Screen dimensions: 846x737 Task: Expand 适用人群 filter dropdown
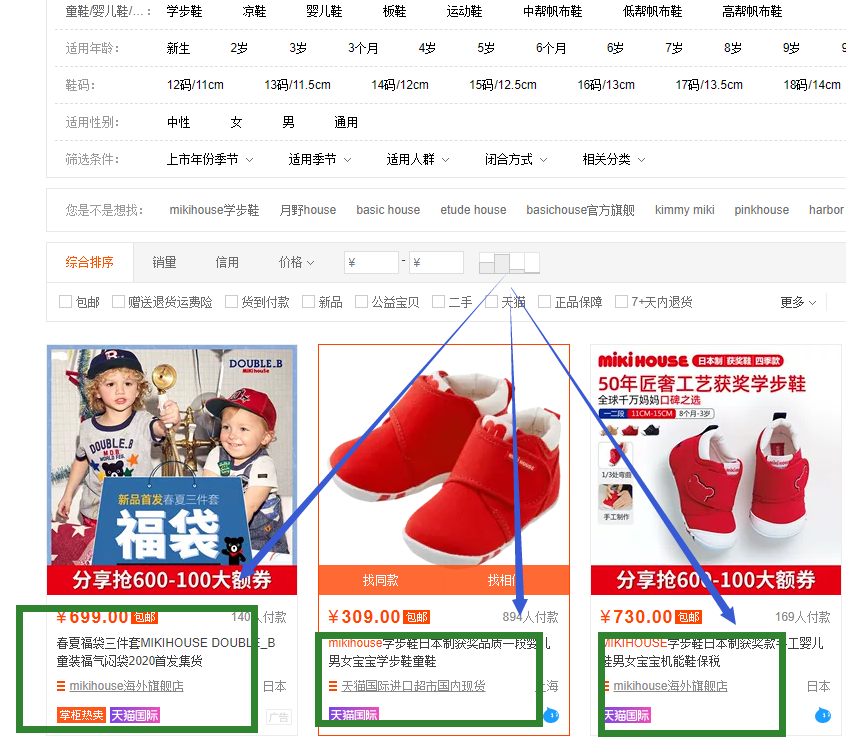[x=418, y=160]
